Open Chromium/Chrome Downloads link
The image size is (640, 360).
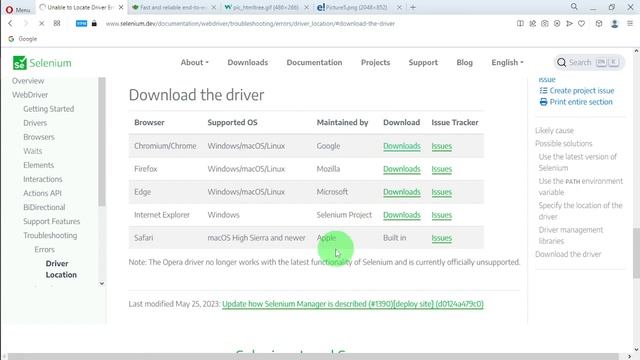(x=402, y=146)
